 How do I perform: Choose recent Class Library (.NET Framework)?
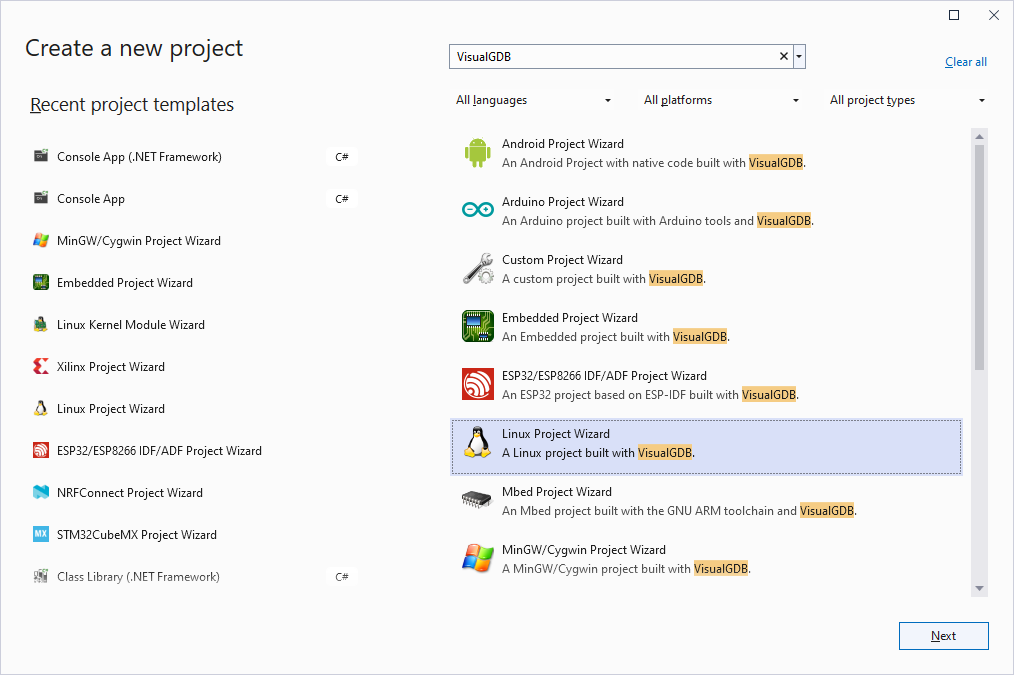[194, 577]
